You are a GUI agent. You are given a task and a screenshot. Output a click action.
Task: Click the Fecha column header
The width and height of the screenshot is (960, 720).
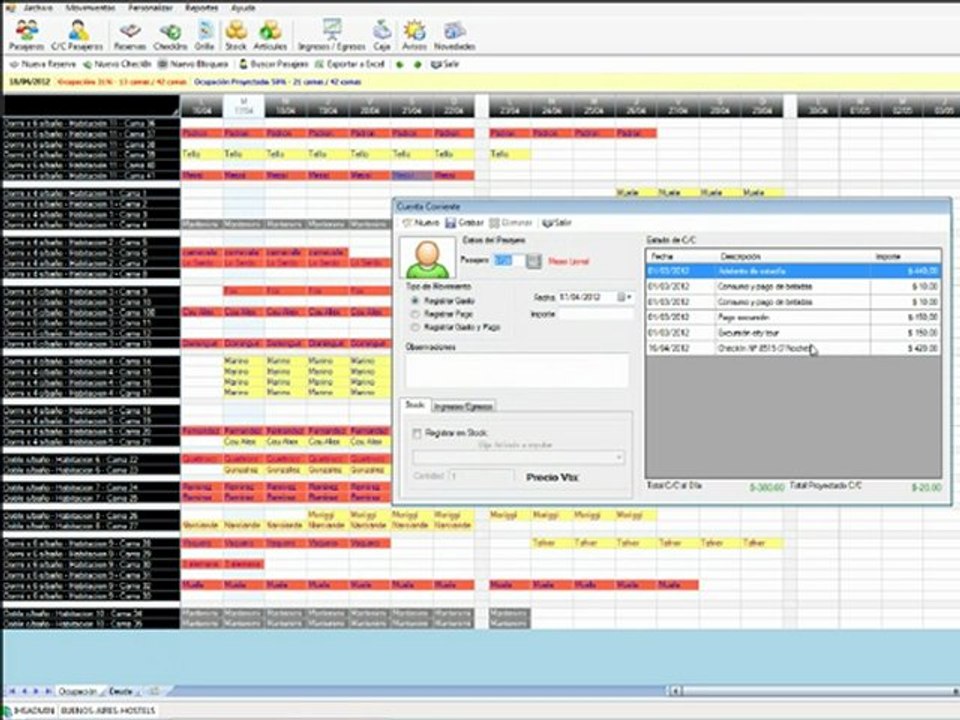681,257
